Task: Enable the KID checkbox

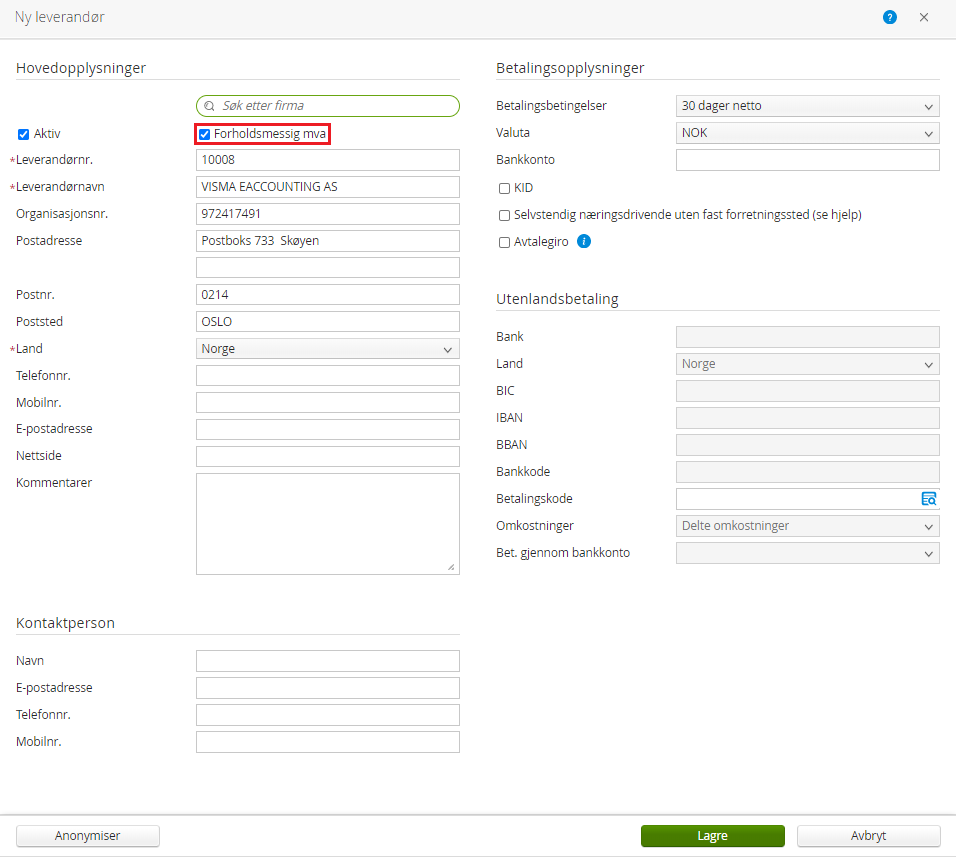Action: [x=504, y=188]
